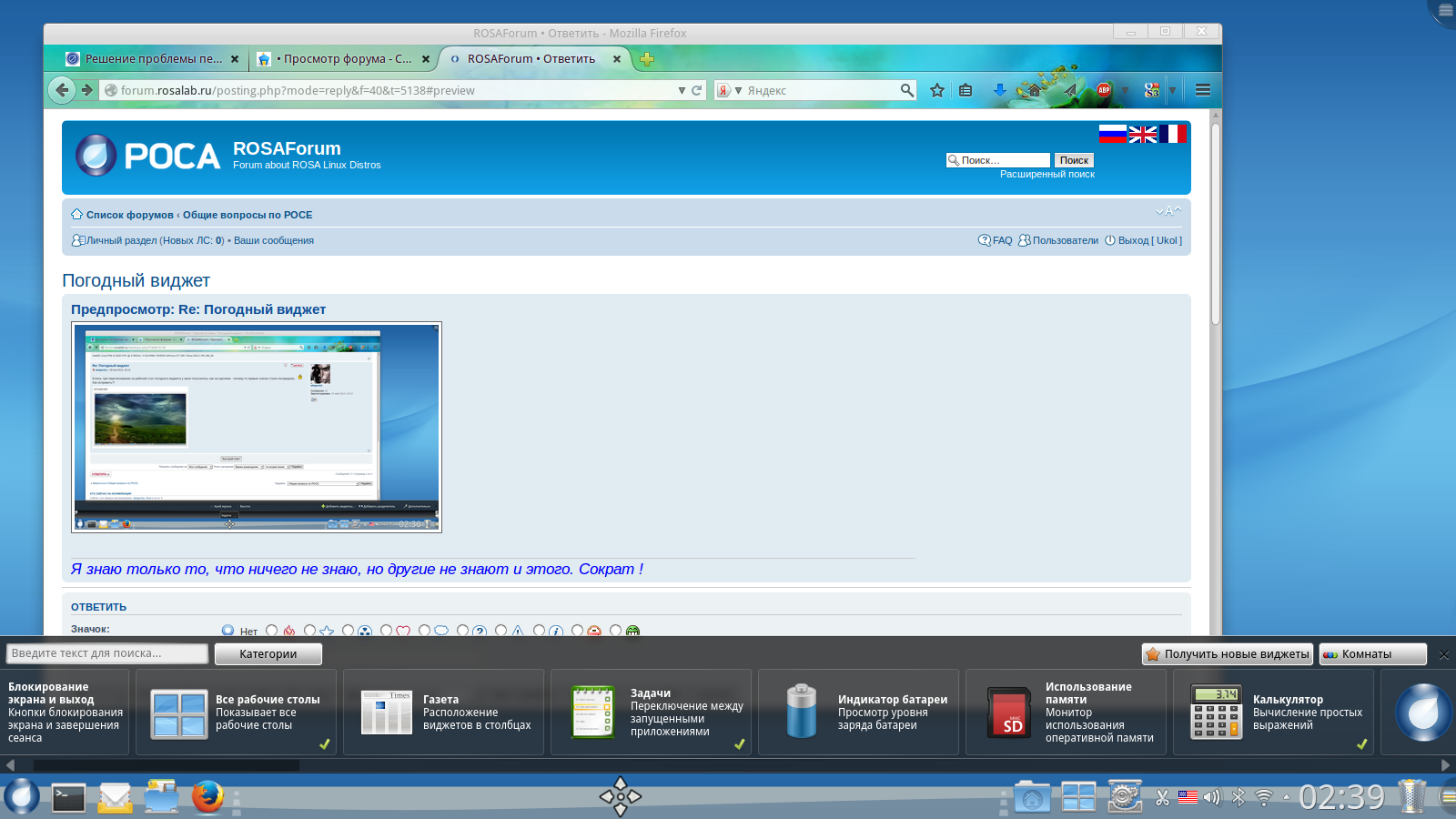Open the trash bin in the panel
This screenshot has height=819, width=1456.
pos(1411,796)
